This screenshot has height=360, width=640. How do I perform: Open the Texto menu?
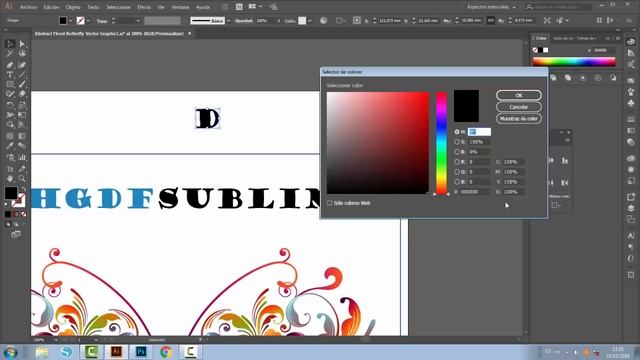point(93,7)
